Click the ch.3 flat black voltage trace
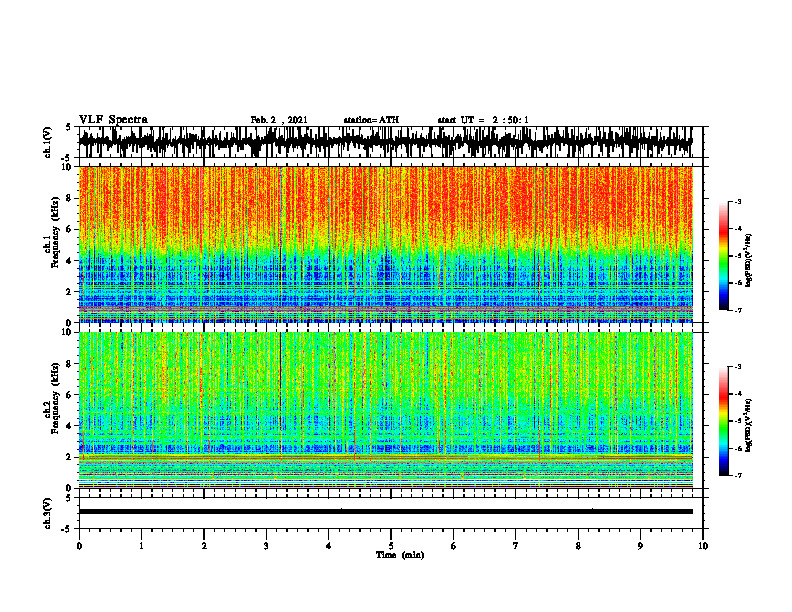Image resolution: width=792 pixels, height=612 pixels. pyautogui.click(x=386, y=512)
